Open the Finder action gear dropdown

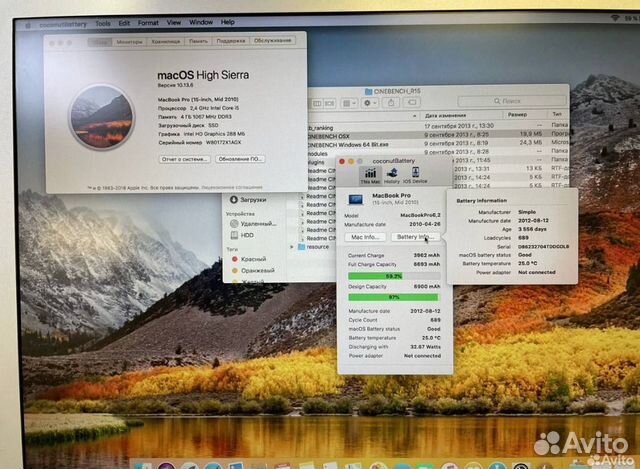370,103
